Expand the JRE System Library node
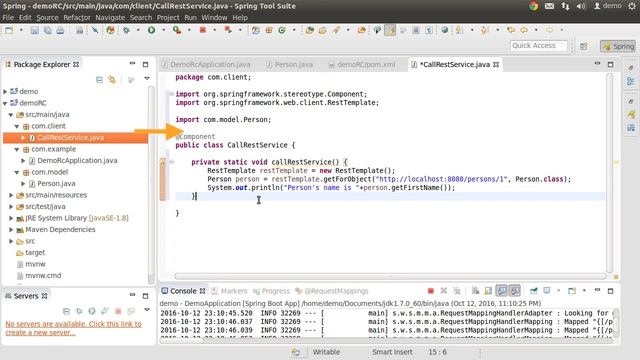The image size is (640, 360). [x=11, y=218]
